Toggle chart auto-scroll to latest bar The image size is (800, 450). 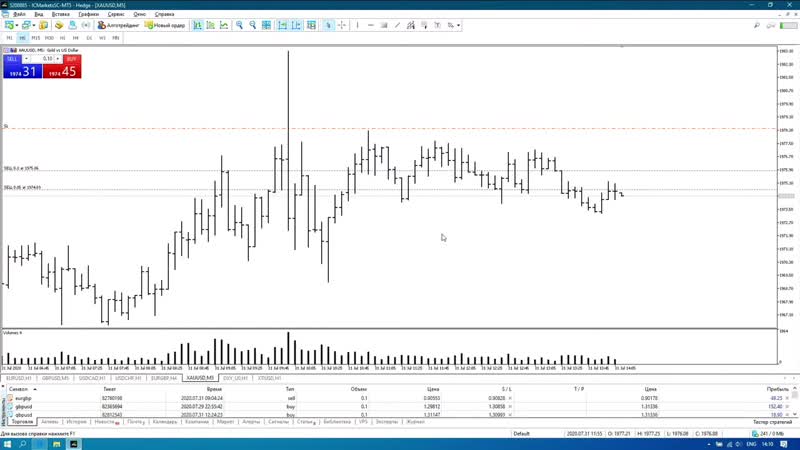281,25
